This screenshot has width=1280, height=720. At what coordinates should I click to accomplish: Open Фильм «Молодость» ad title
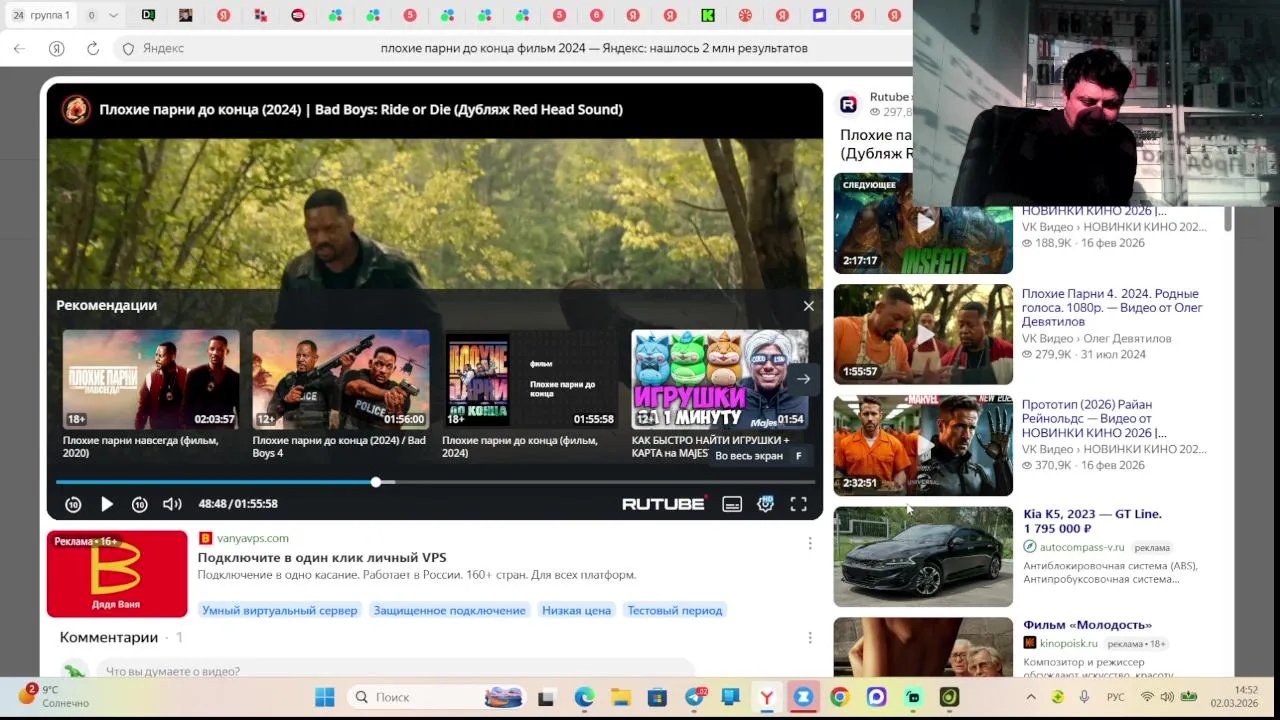(1088, 625)
